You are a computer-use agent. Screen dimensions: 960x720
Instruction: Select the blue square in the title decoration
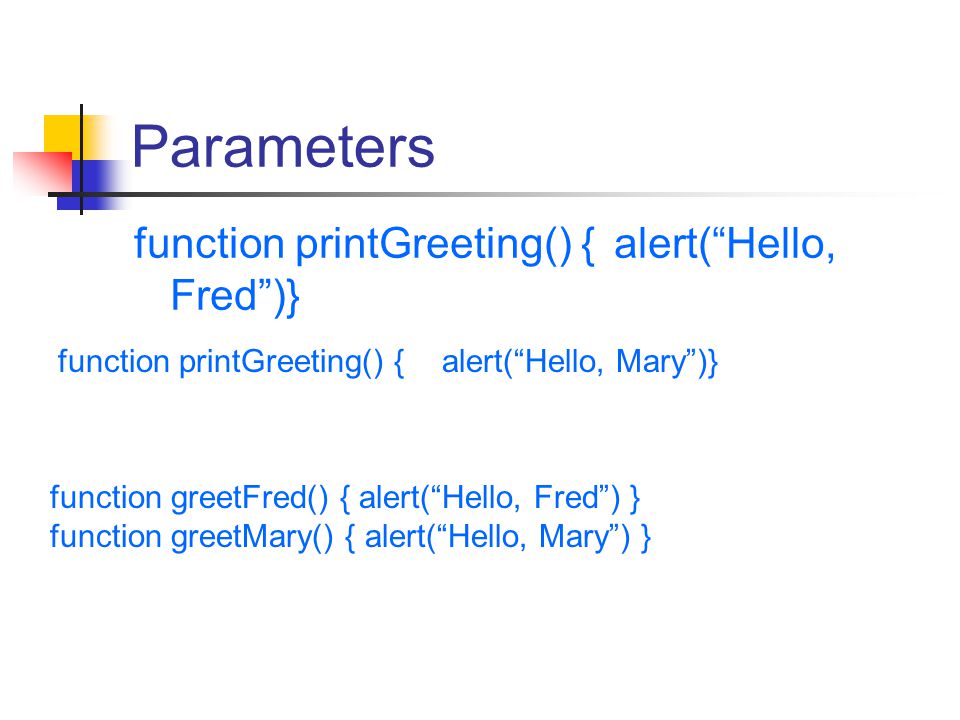[92, 185]
